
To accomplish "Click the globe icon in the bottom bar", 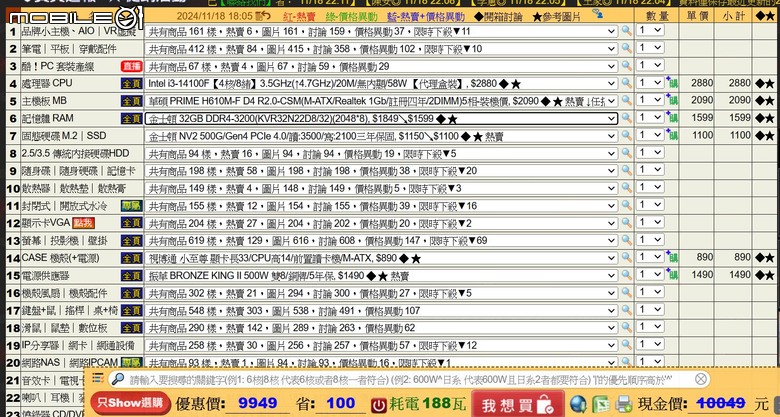I will pyautogui.click(x=578, y=403).
